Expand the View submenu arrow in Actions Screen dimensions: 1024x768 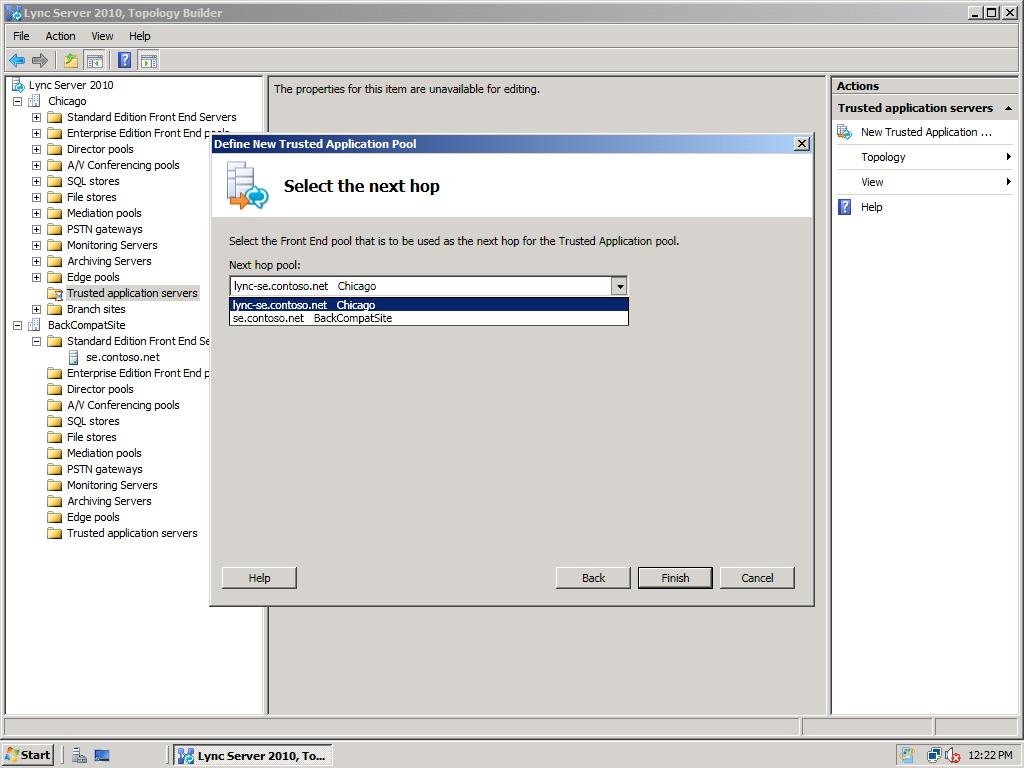(x=1008, y=182)
